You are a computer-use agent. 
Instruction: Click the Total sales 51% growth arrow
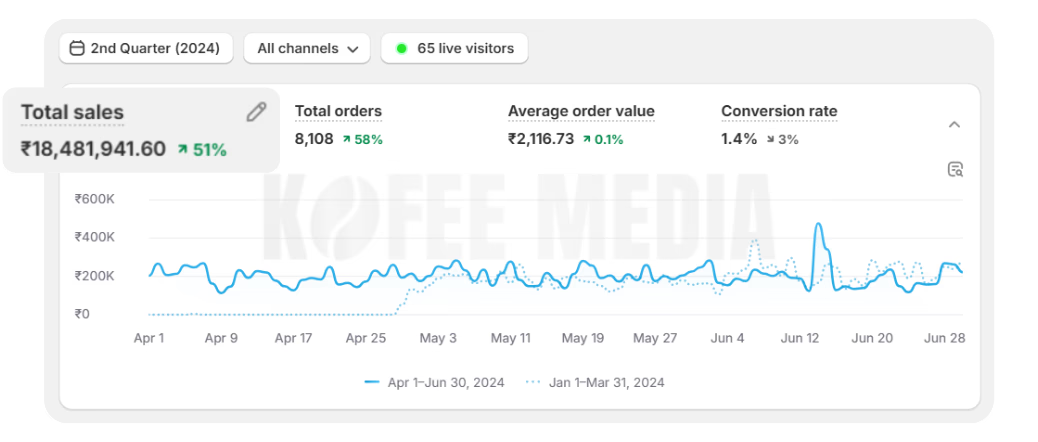point(183,150)
